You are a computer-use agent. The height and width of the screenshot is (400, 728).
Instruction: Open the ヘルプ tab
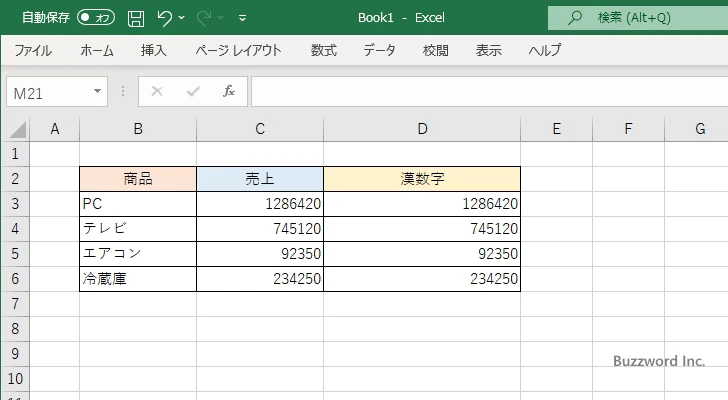click(545, 50)
